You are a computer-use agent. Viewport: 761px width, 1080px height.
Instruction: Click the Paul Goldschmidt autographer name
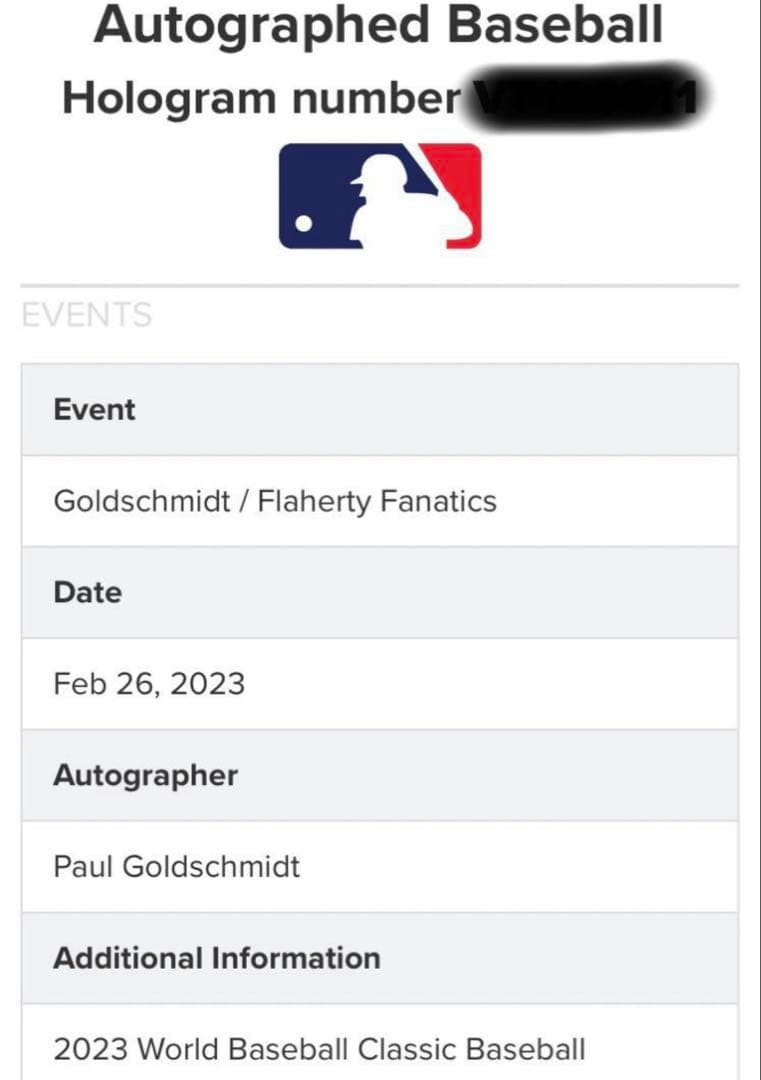177,866
